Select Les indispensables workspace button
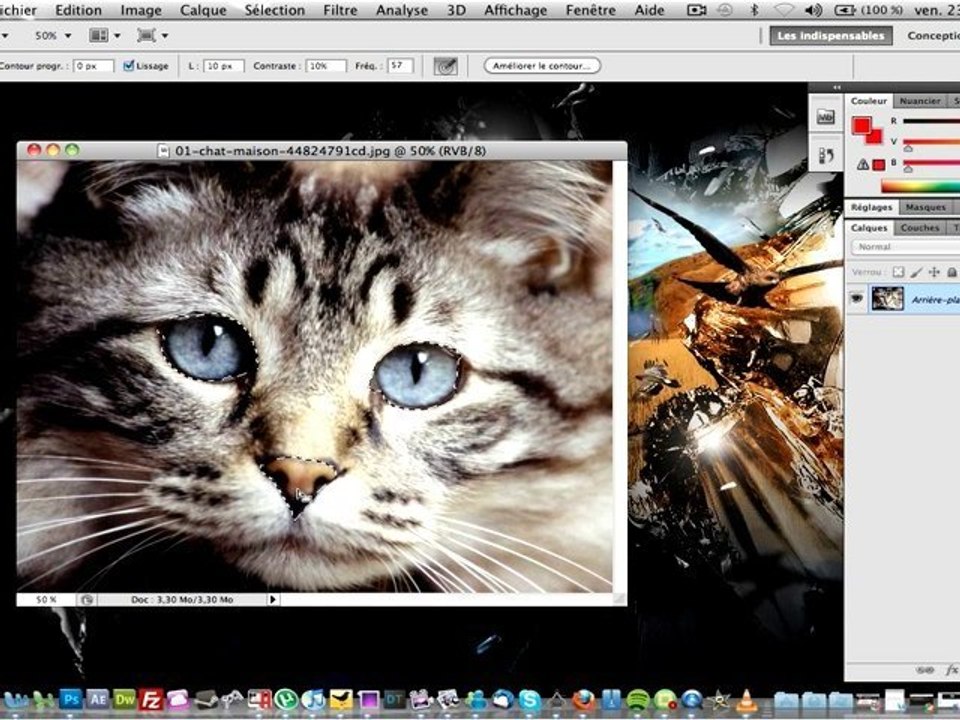Viewport: 960px width, 720px height. [x=830, y=36]
